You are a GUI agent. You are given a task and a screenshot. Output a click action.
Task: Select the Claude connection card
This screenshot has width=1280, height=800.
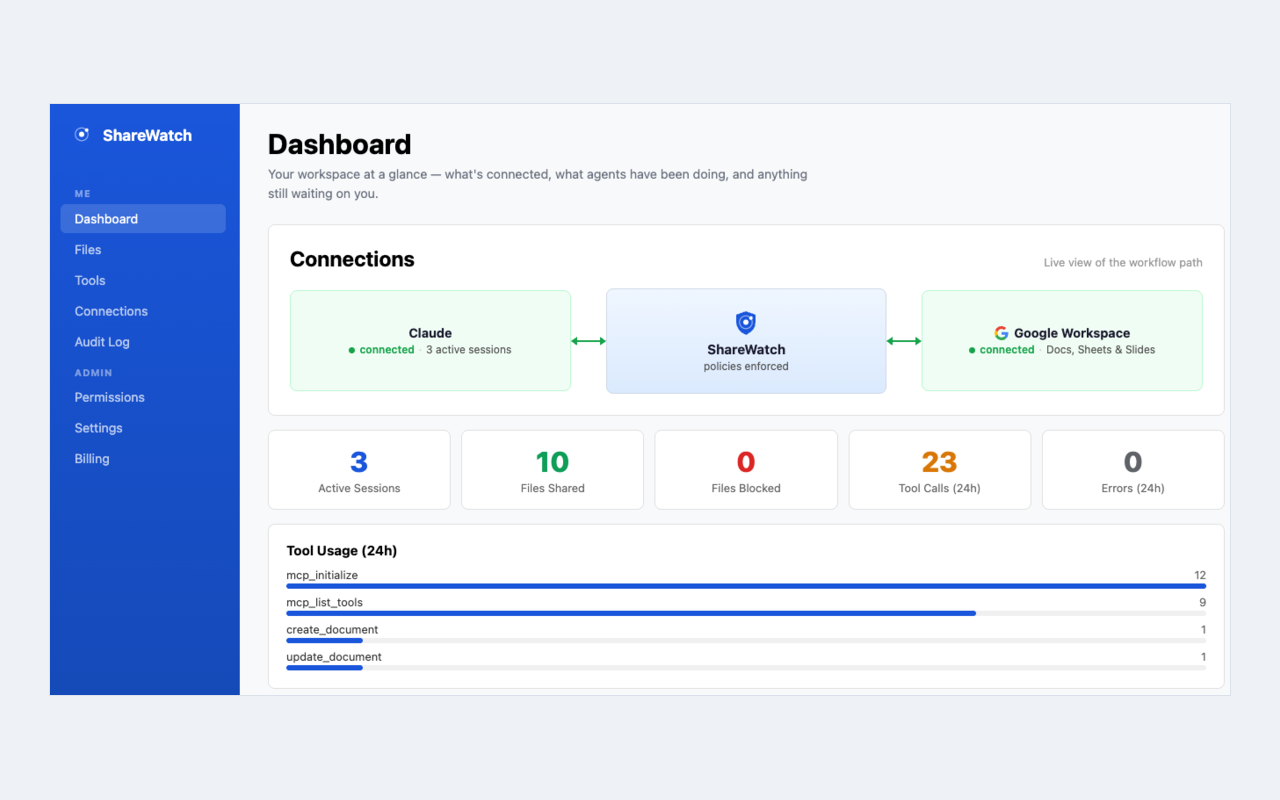pyautogui.click(x=430, y=341)
